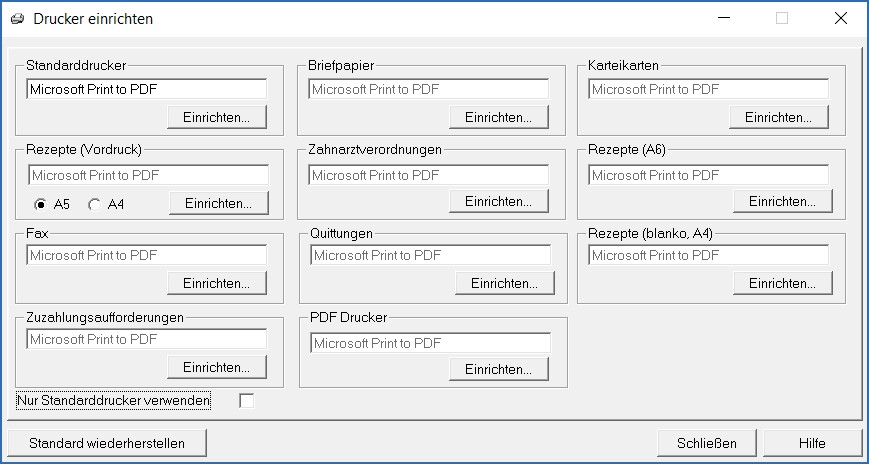Image resolution: width=869 pixels, height=464 pixels.
Task: Set up the Zahnarztverordnungen printer
Action: [x=499, y=201]
